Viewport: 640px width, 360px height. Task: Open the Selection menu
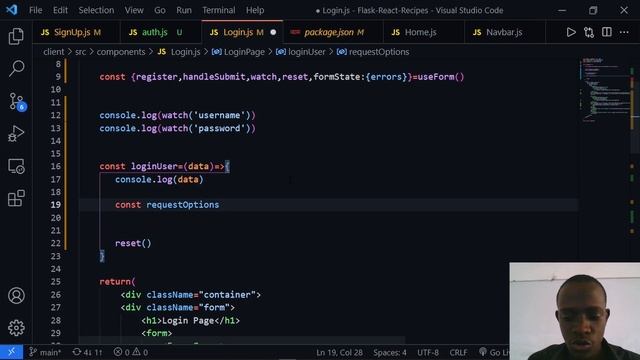[96, 10]
